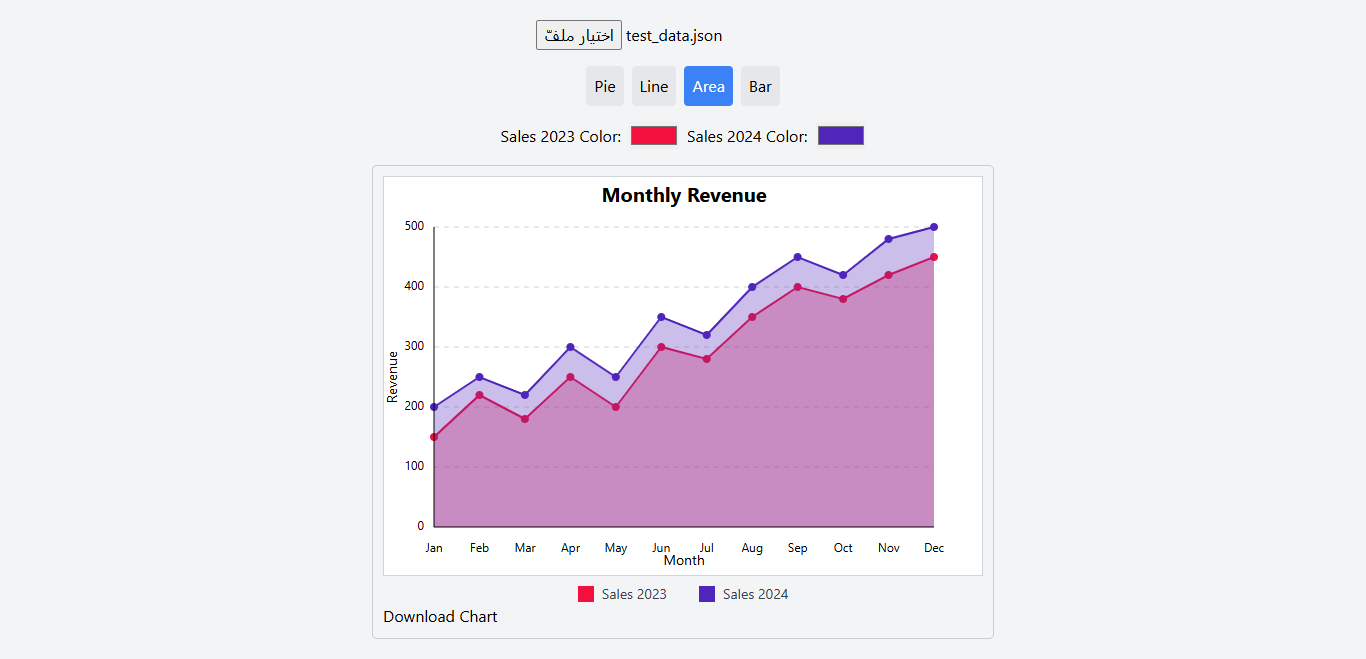Click the Monthly Revenue chart title
This screenshot has width=1366, height=659.
(x=684, y=196)
